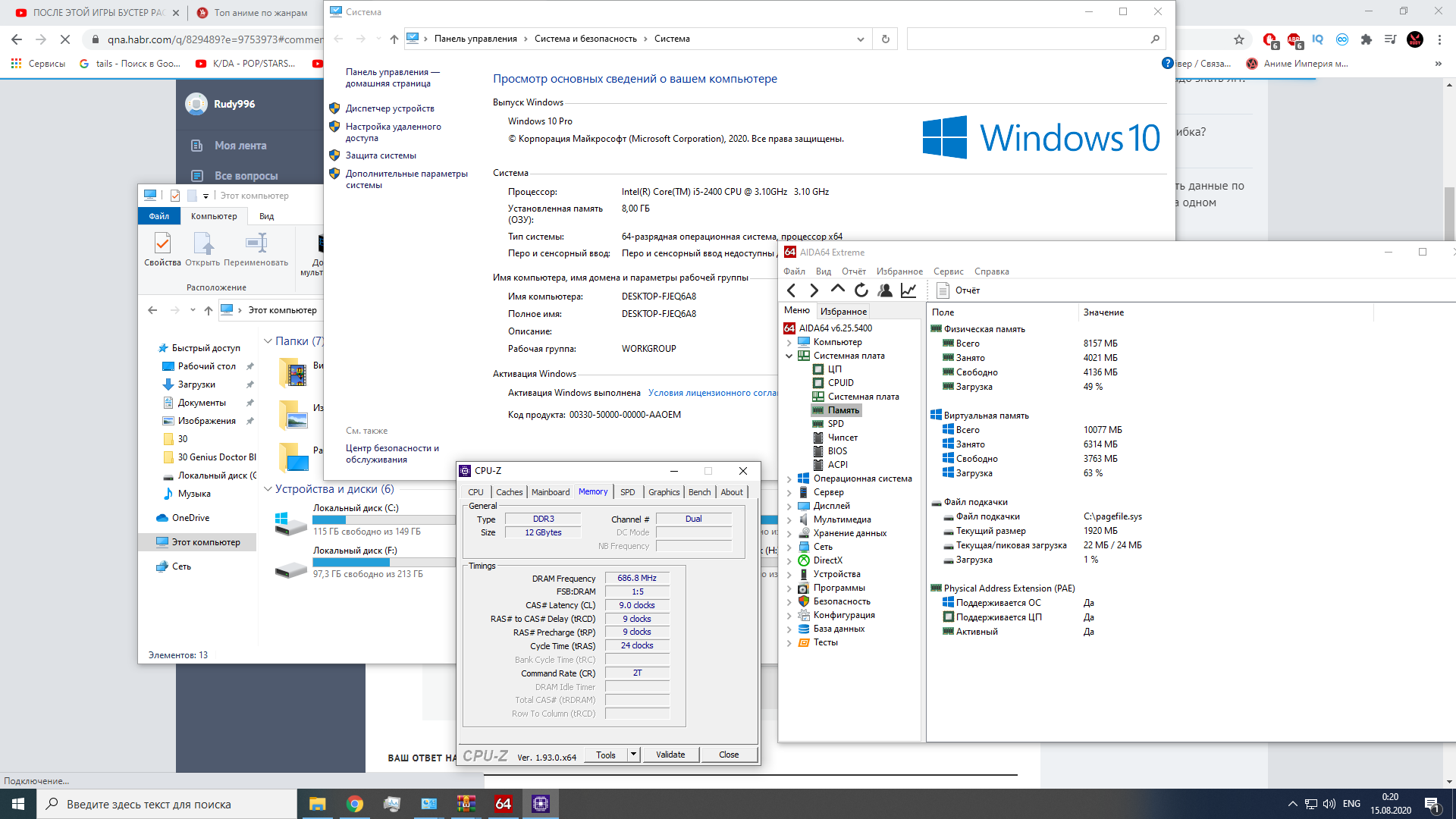Click AIDA64 user manager icon
Image resolution: width=1456 pixels, height=819 pixels.
pos(884,290)
